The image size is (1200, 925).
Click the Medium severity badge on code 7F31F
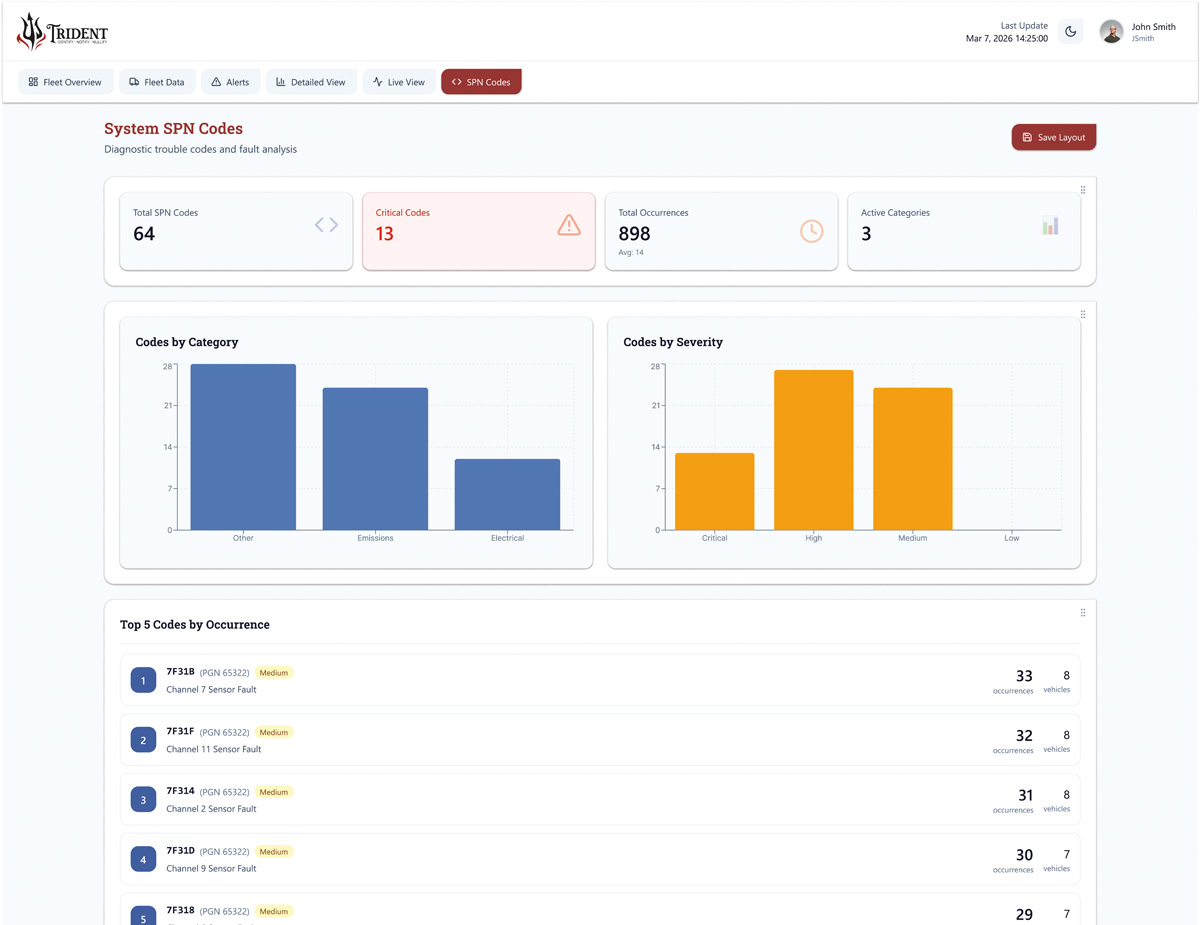pos(274,732)
